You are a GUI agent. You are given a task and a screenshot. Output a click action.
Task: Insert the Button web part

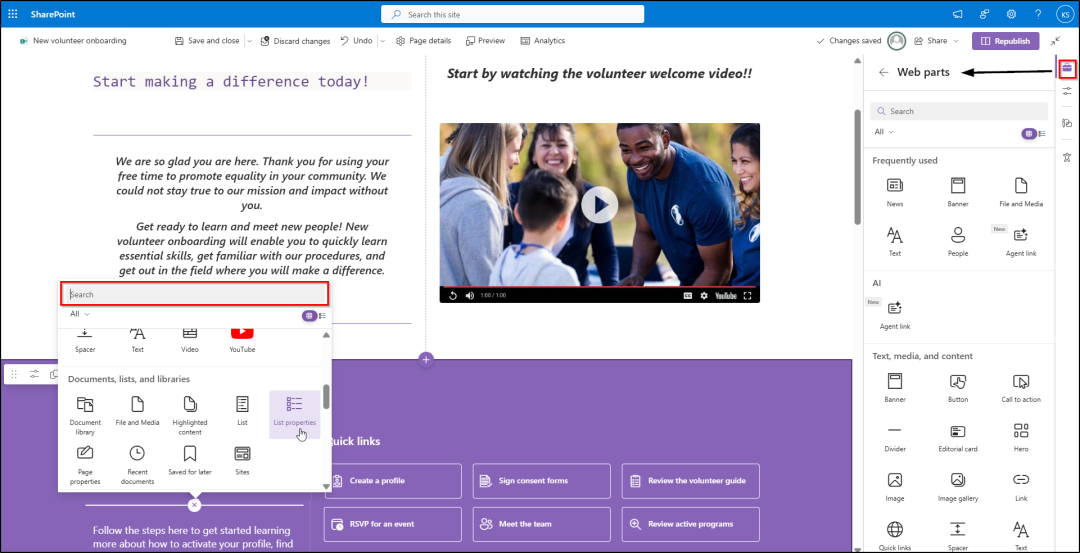(x=957, y=388)
